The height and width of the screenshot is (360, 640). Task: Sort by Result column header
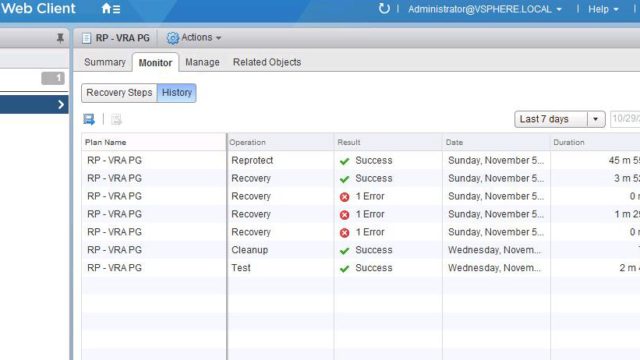pos(388,142)
